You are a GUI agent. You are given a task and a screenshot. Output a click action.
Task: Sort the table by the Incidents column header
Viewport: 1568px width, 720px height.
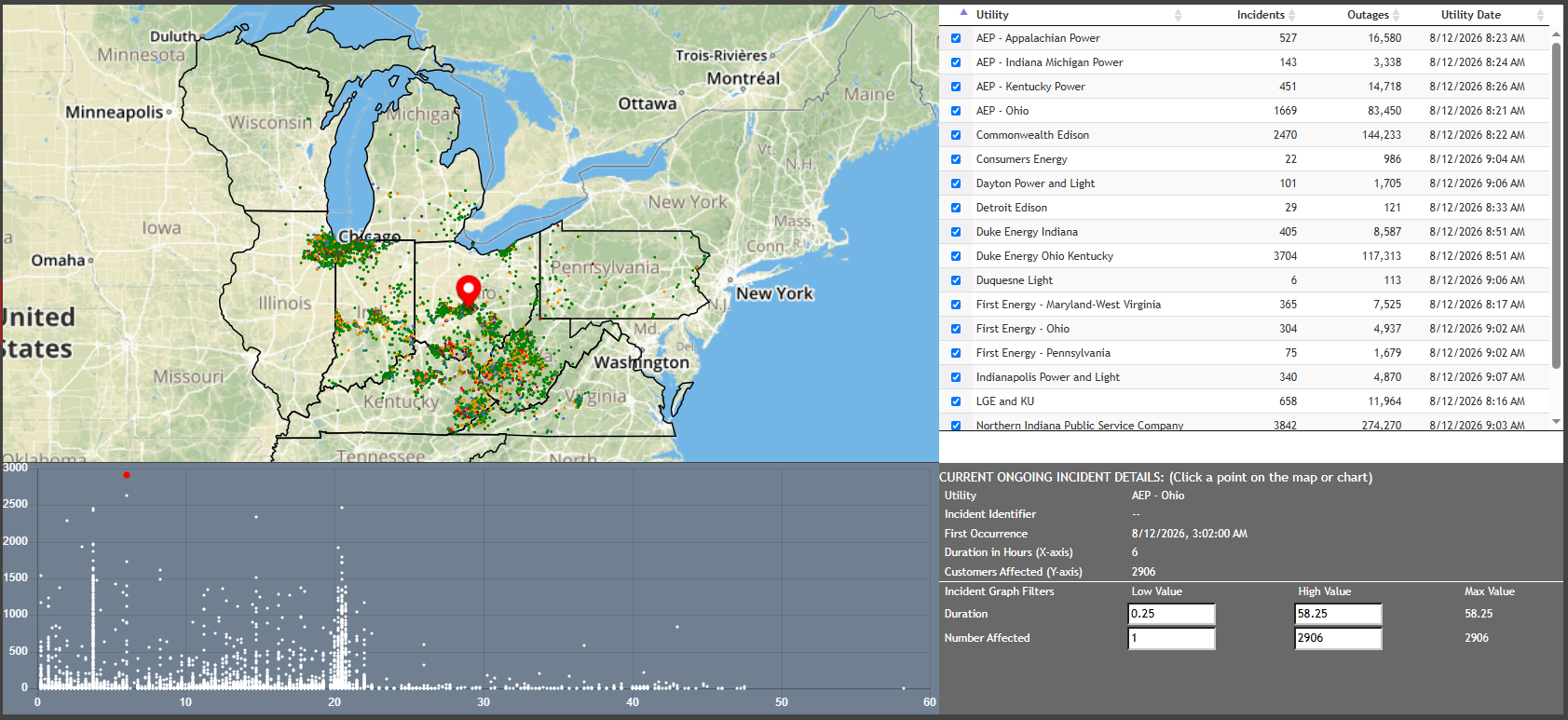1261,15
